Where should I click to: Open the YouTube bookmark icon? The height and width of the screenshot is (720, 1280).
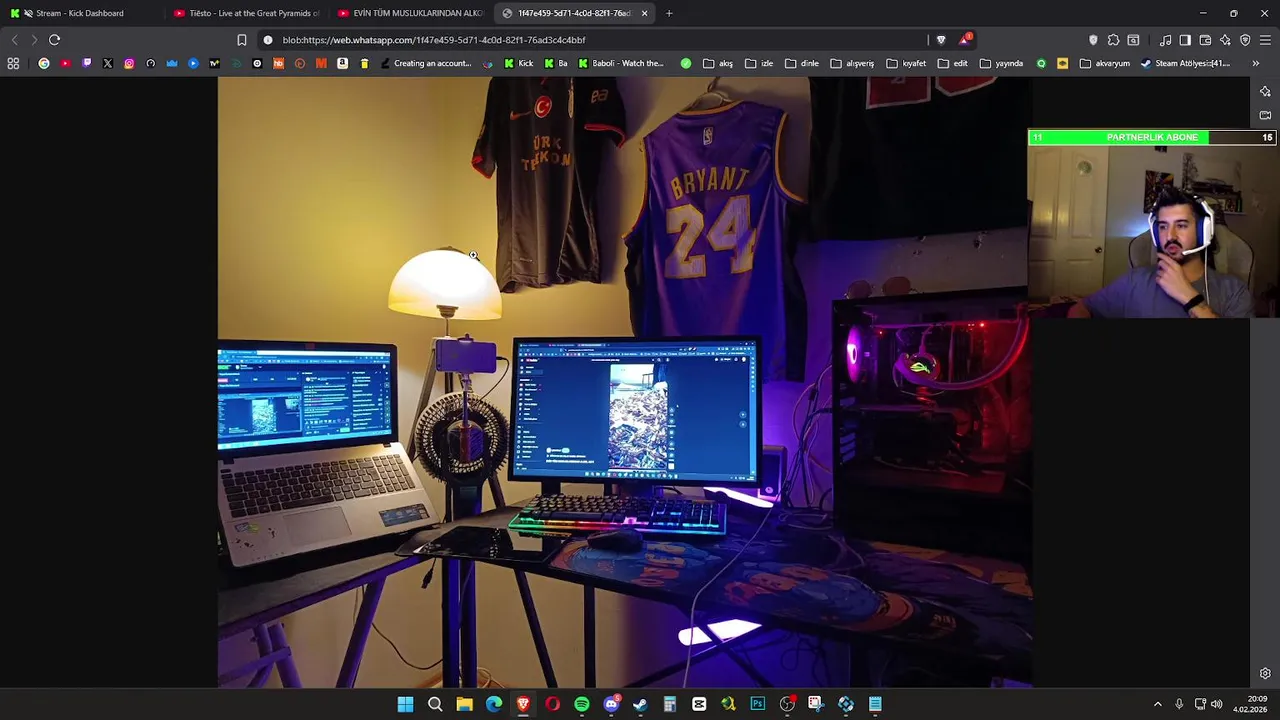coord(65,63)
